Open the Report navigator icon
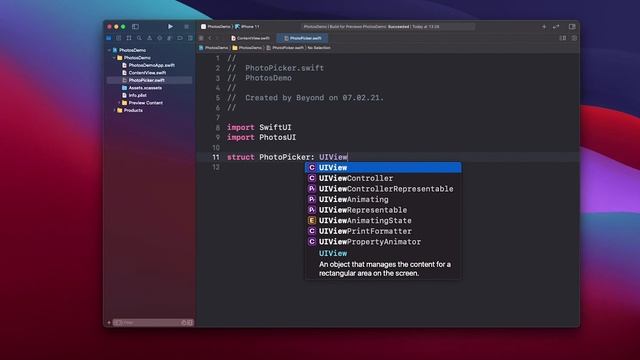The height and width of the screenshot is (360, 640). 190,38
